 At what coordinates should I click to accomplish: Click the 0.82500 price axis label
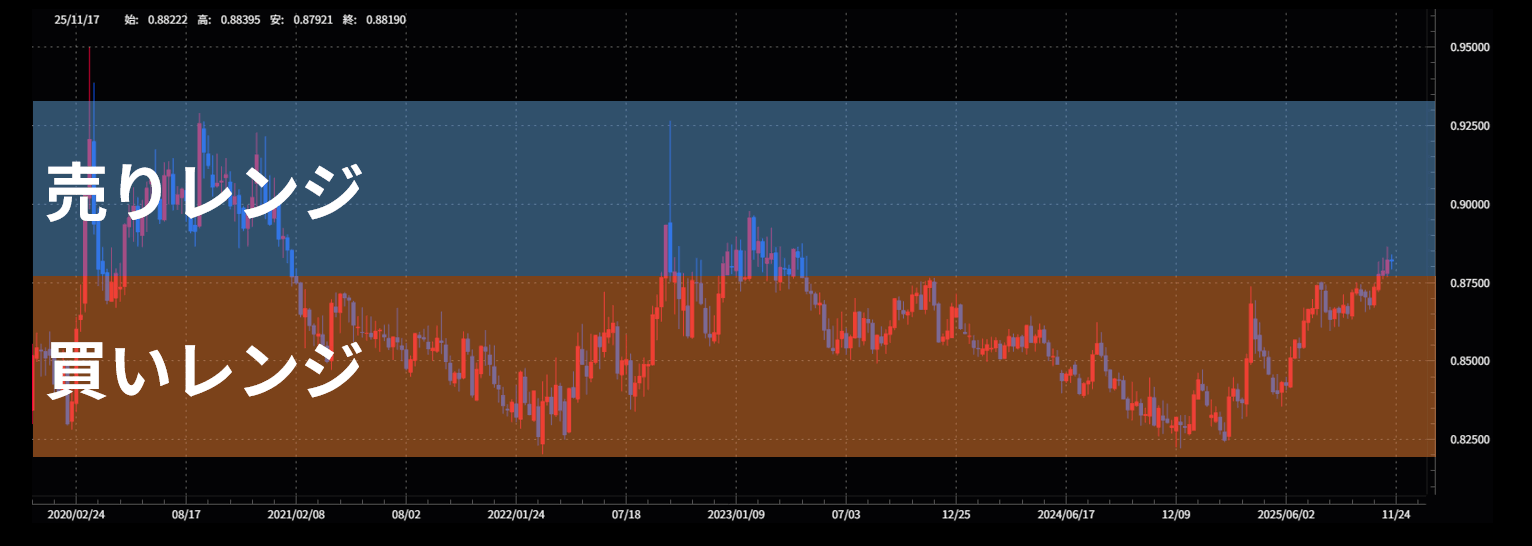tap(1469, 440)
